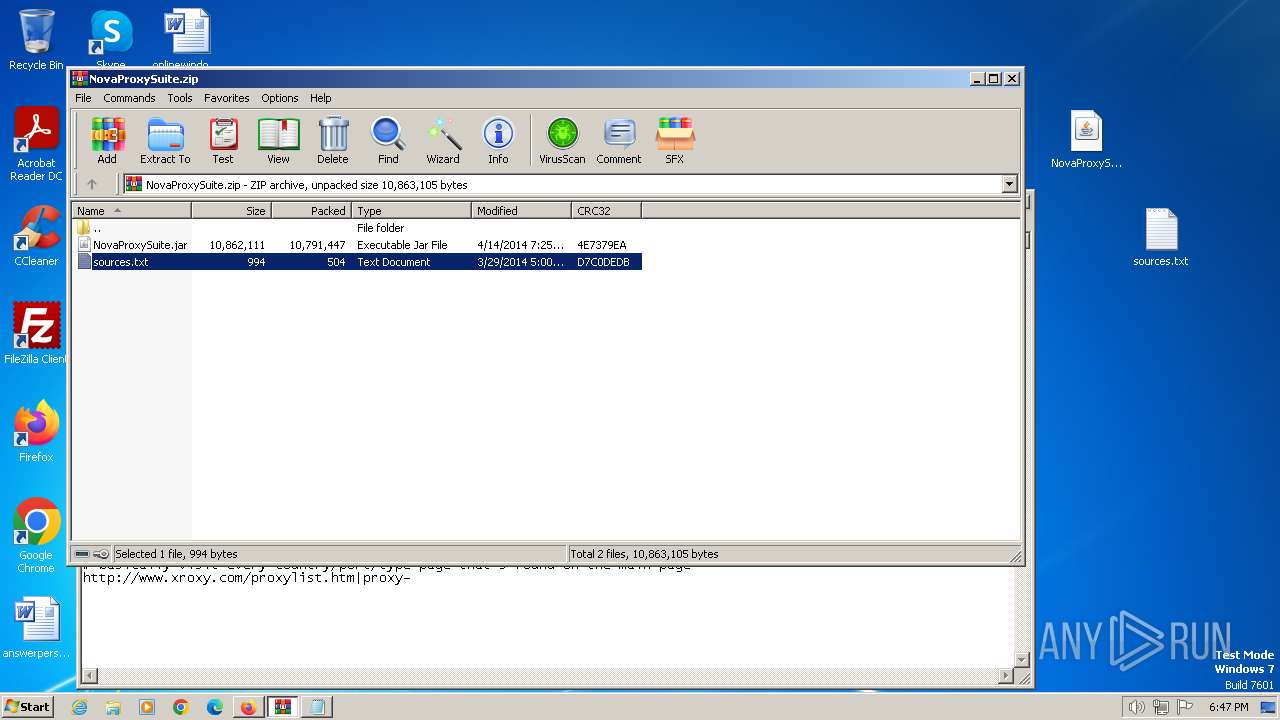Show archive Info
The image size is (1280, 720).
(498, 140)
